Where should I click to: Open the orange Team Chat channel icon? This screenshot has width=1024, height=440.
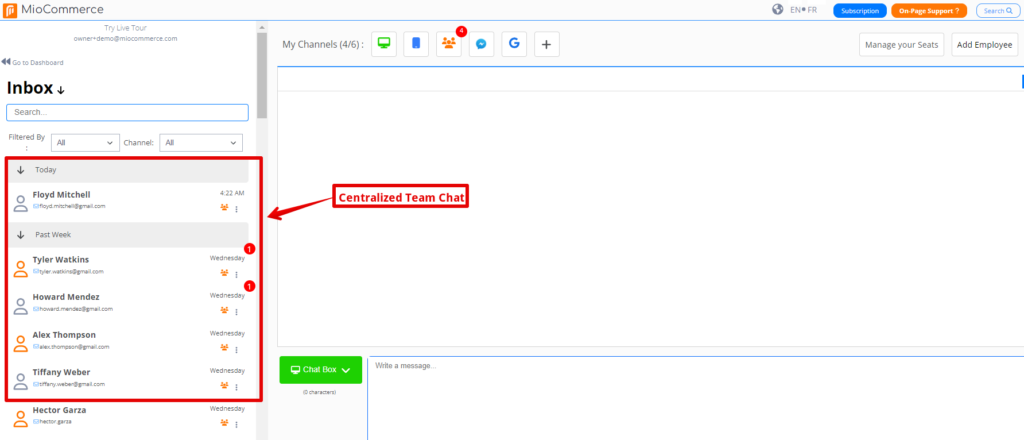[449, 44]
